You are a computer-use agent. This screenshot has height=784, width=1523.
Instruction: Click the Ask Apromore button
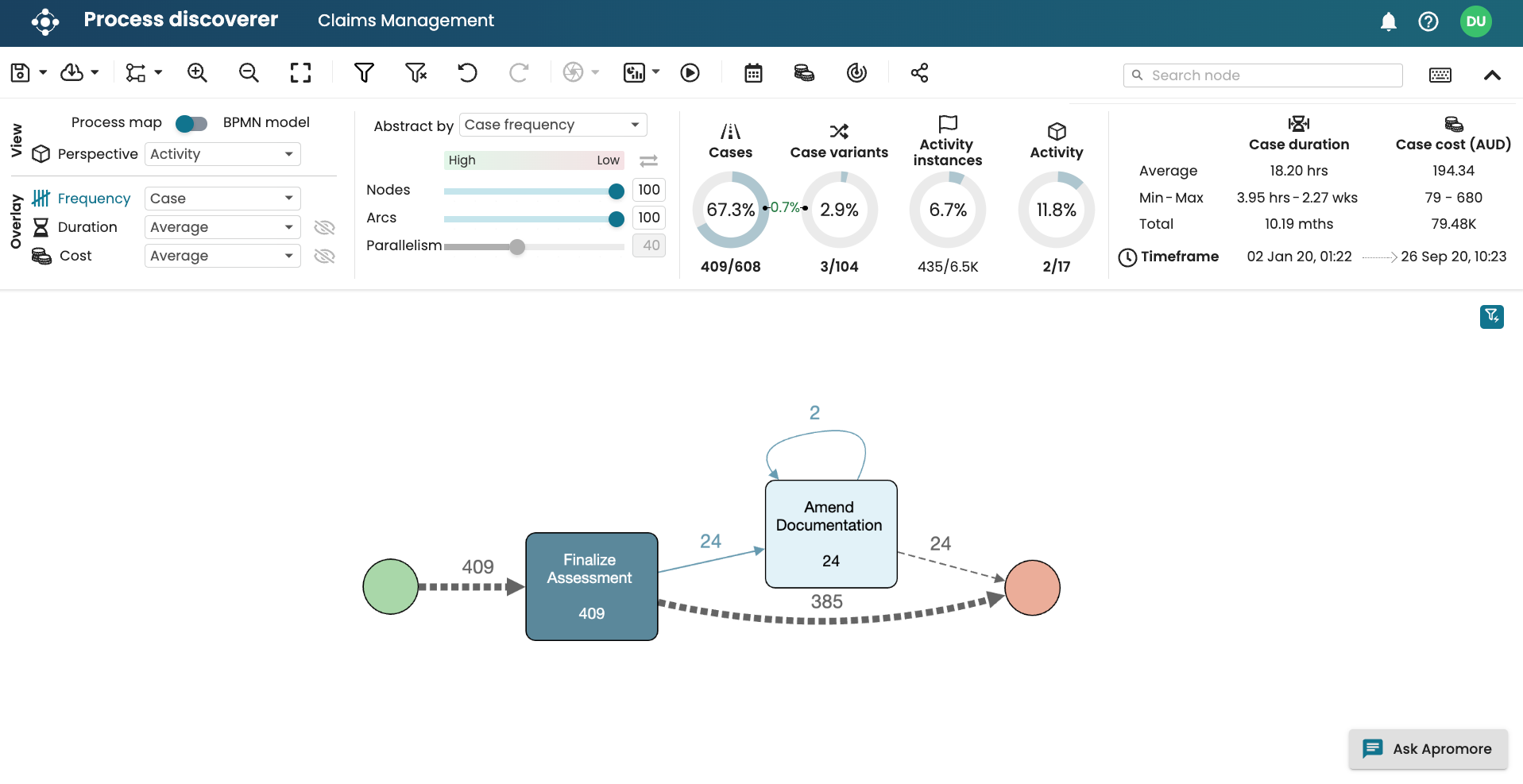click(1428, 749)
